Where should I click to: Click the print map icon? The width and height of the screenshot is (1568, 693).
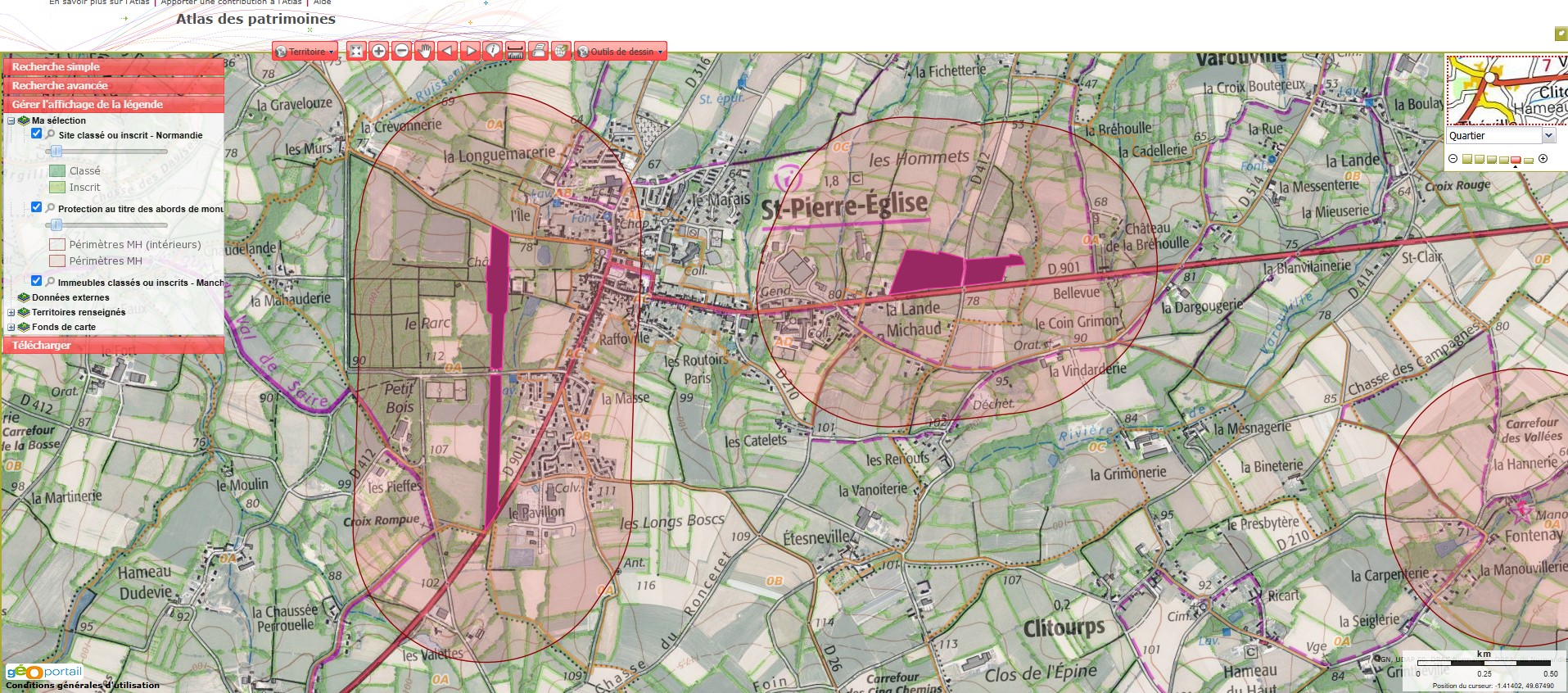pos(539,51)
